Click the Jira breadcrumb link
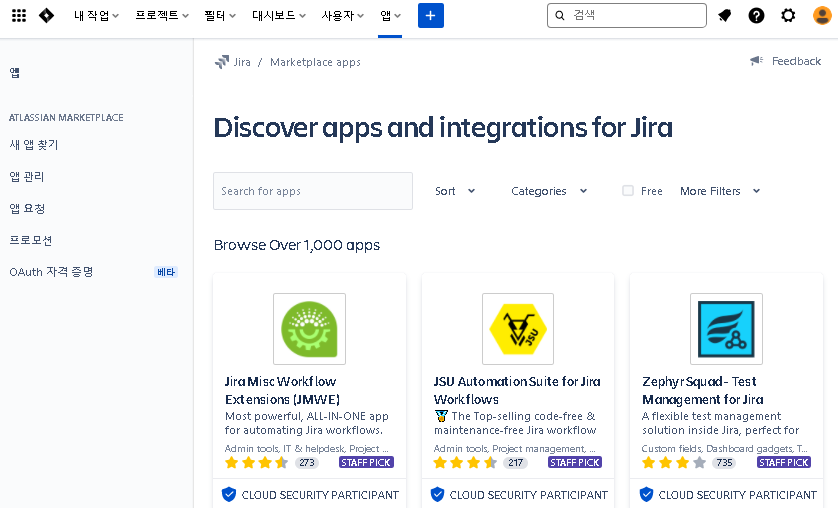This screenshot has height=508, width=838. 242,62
